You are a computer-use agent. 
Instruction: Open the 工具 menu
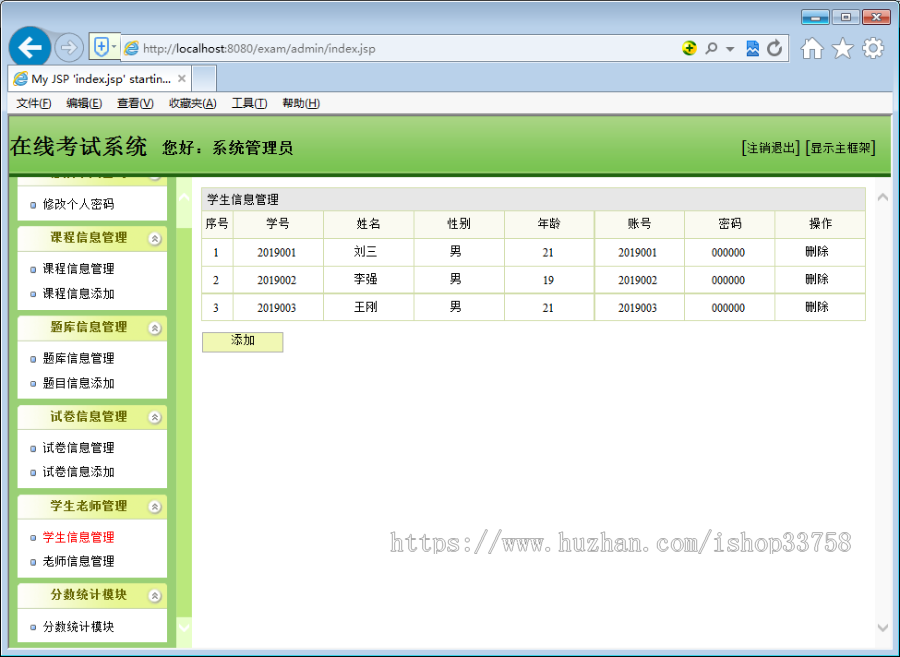pyautogui.click(x=249, y=103)
